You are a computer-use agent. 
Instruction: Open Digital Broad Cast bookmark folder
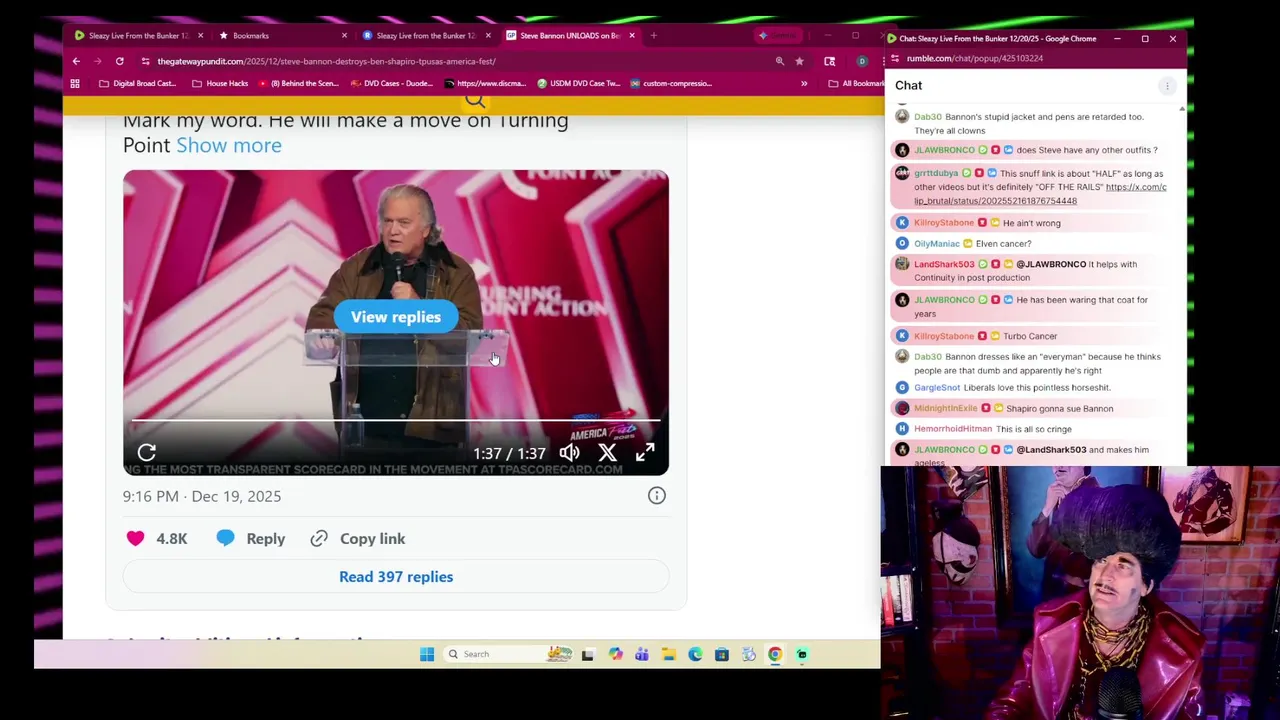pyautogui.click(x=138, y=83)
